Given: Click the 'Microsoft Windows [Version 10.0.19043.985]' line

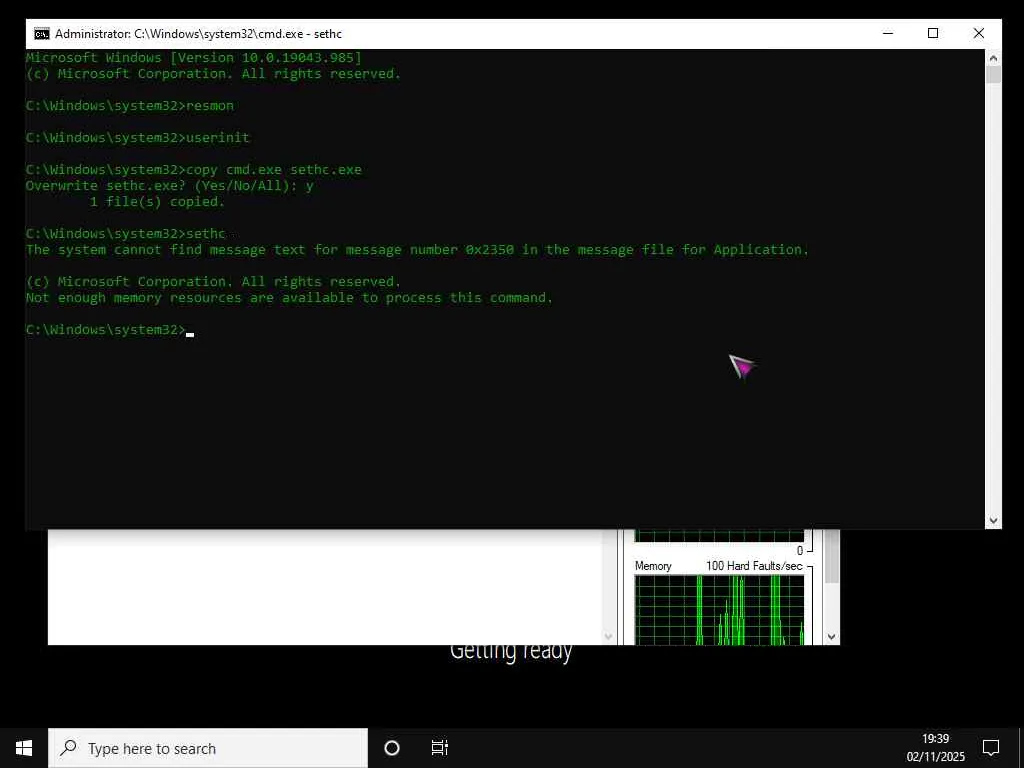Looking at the screenshot, I should [193, 57].
